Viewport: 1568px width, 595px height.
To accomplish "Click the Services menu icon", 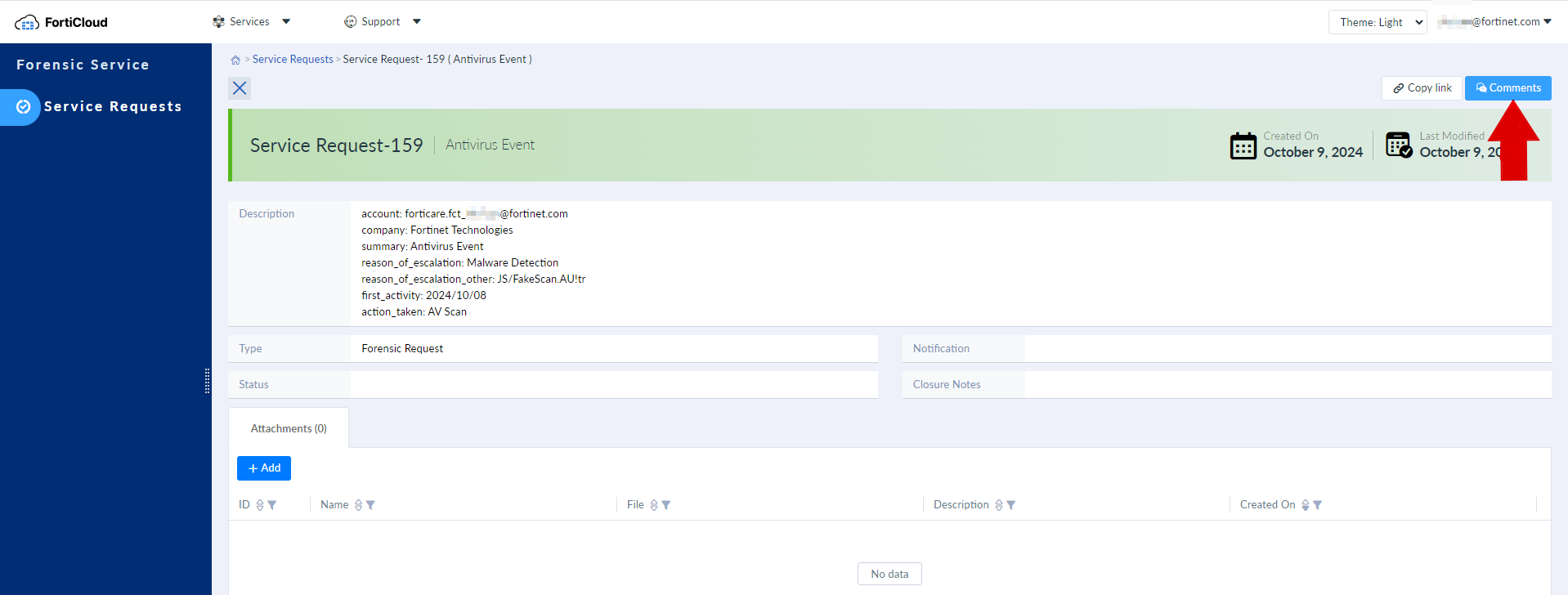I will (218, 22).
